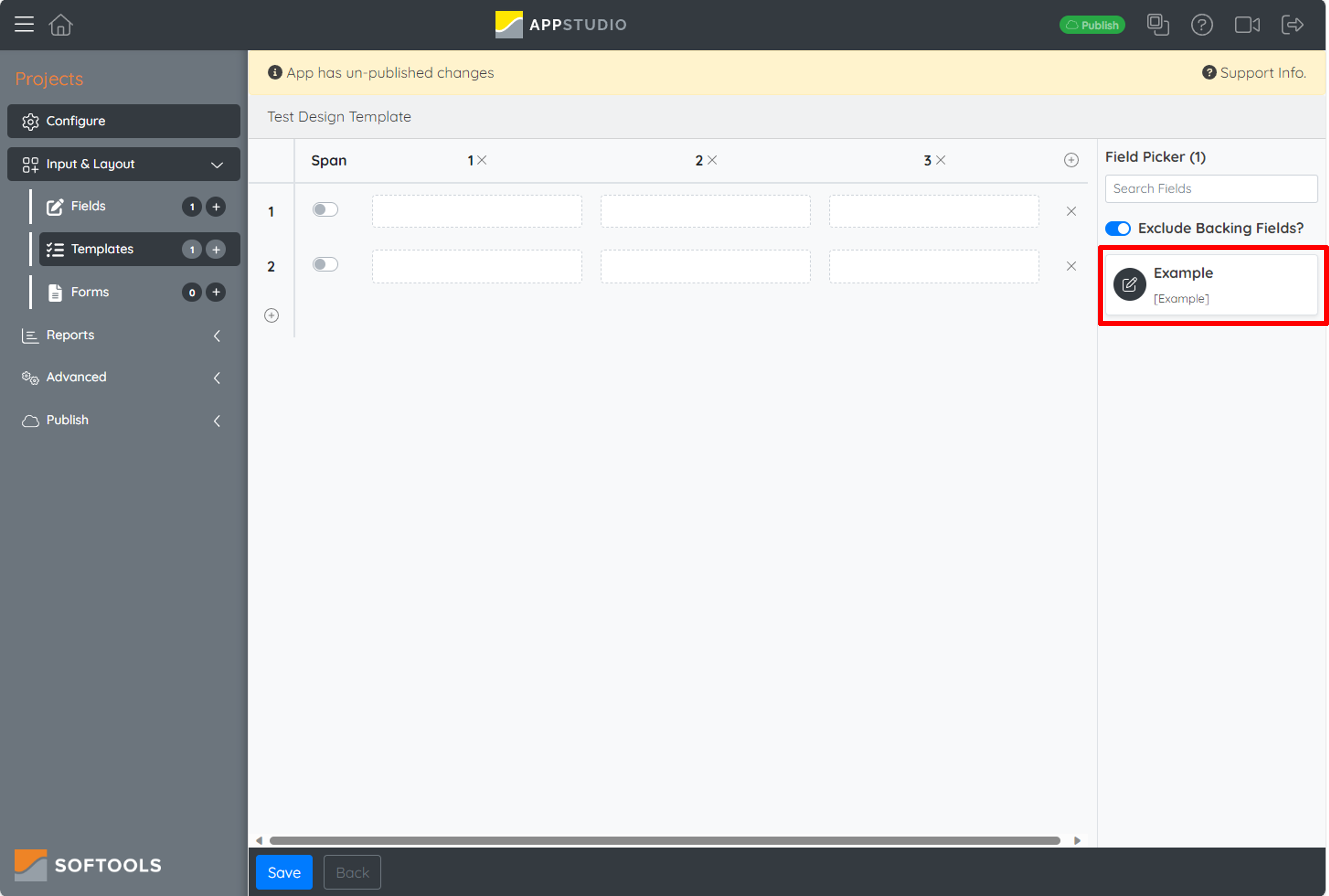
Task: Click the AppStudio logo
Action: pyautogui.click(x=560, y=25)
